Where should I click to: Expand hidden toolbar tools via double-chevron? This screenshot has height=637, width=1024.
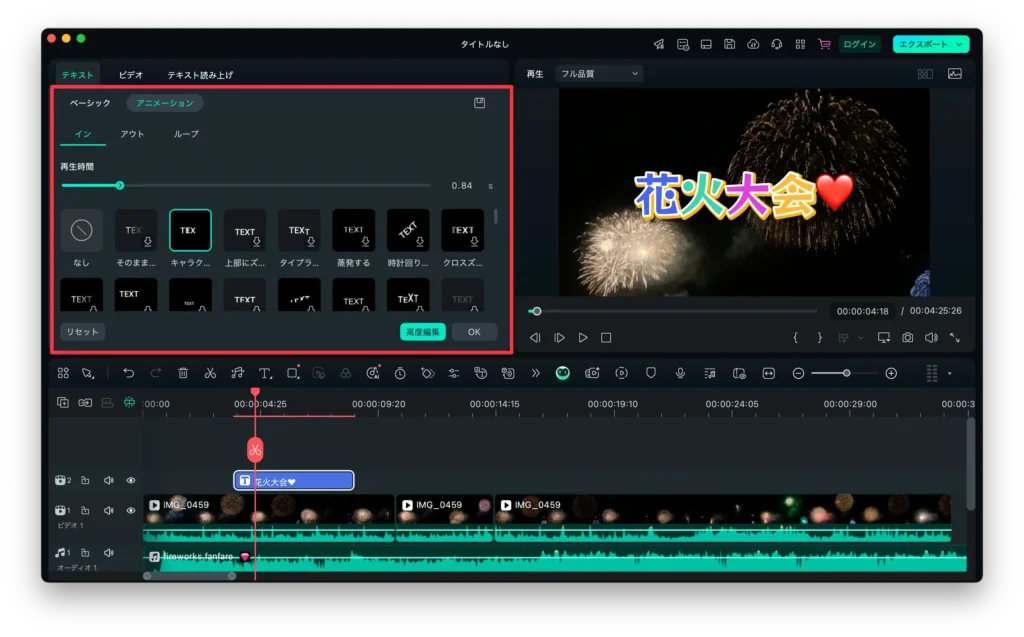click(x=534, y=373)
